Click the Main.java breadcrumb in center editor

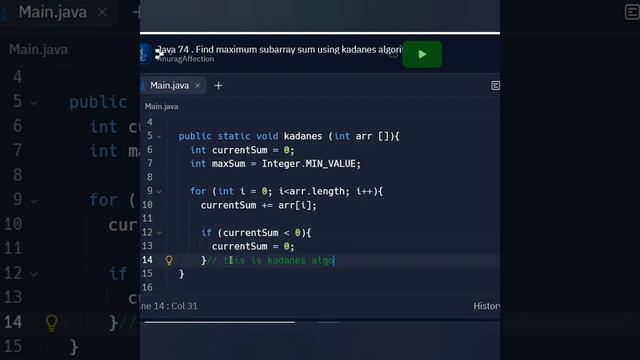coord(162,107)
